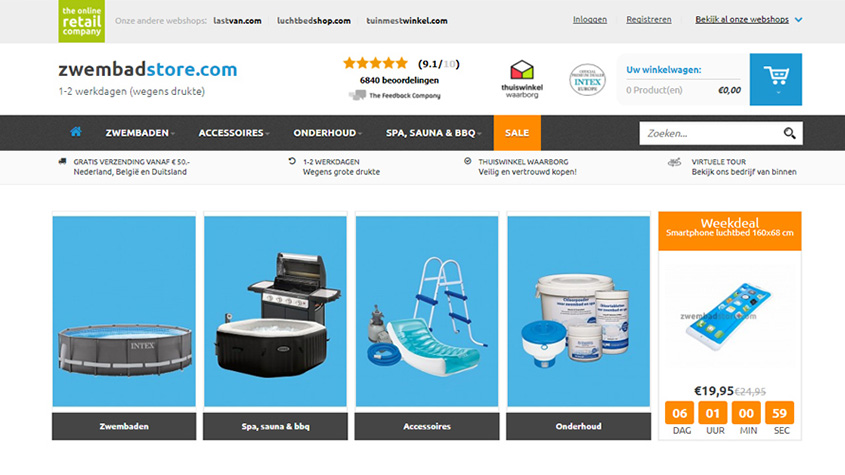Open Bekijk al onze webshops dropdown
This screenshot has width=845, height=475.
(749, 19)
